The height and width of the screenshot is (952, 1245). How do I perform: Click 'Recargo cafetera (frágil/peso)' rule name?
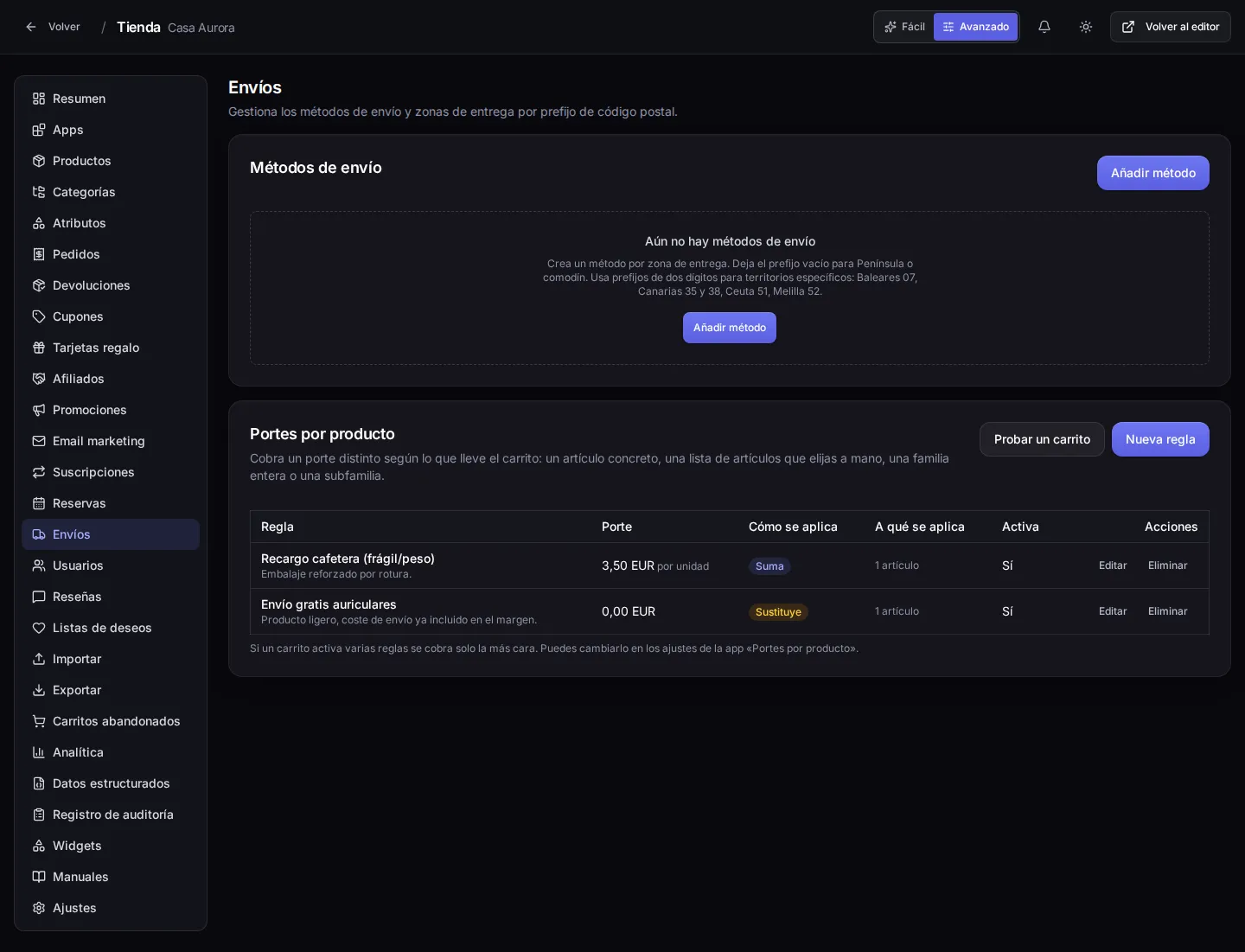point(348,559)
